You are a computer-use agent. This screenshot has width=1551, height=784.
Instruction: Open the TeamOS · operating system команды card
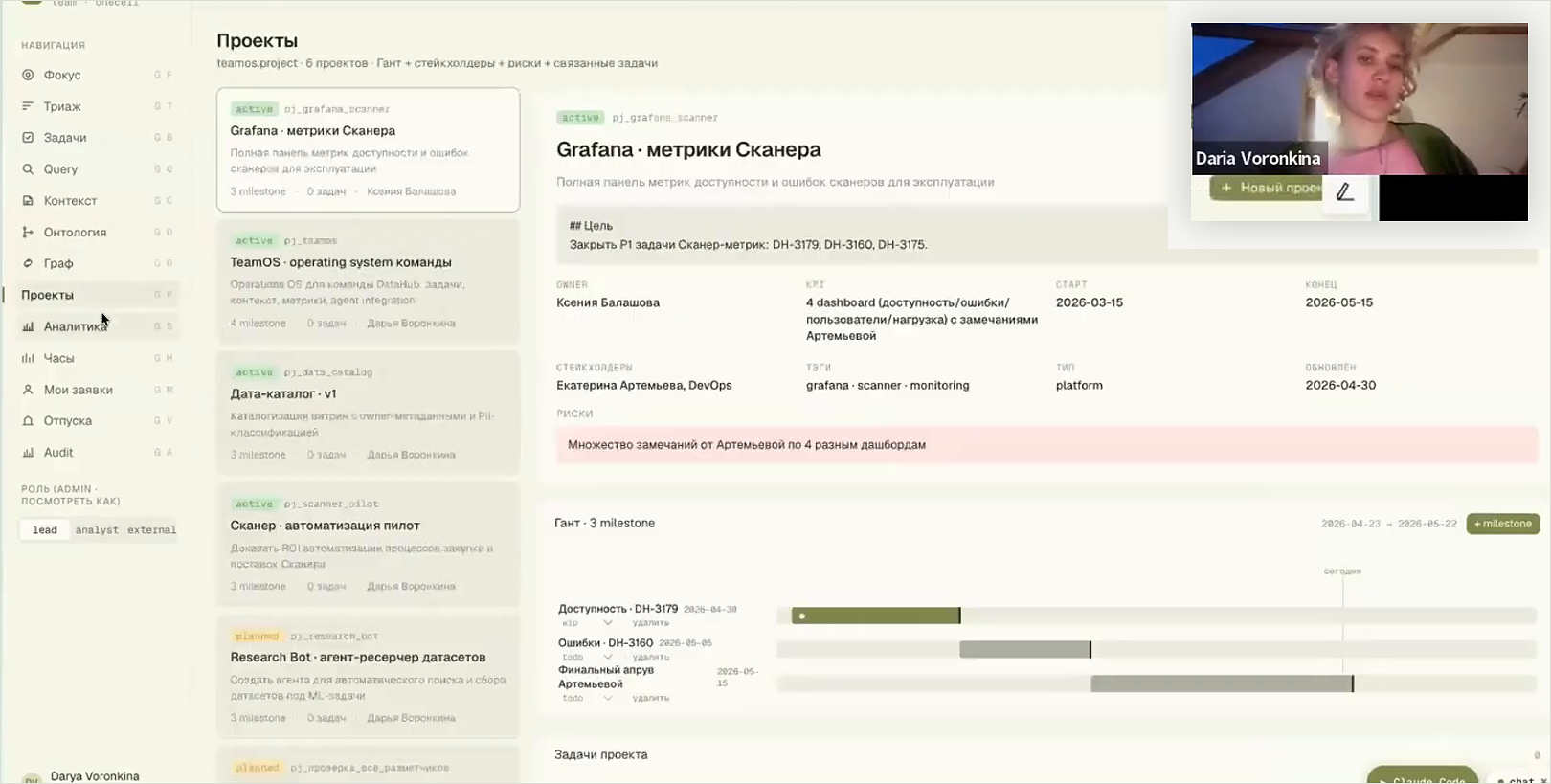click(x=368, y=281)
